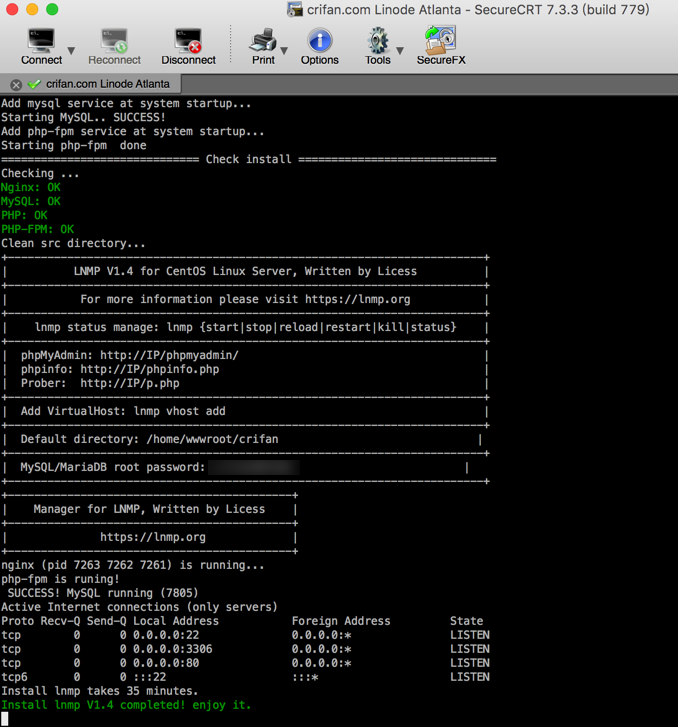Click the 'lnmp status manage' command line
This screenshot has width=678, height=727.
[246, 327]
